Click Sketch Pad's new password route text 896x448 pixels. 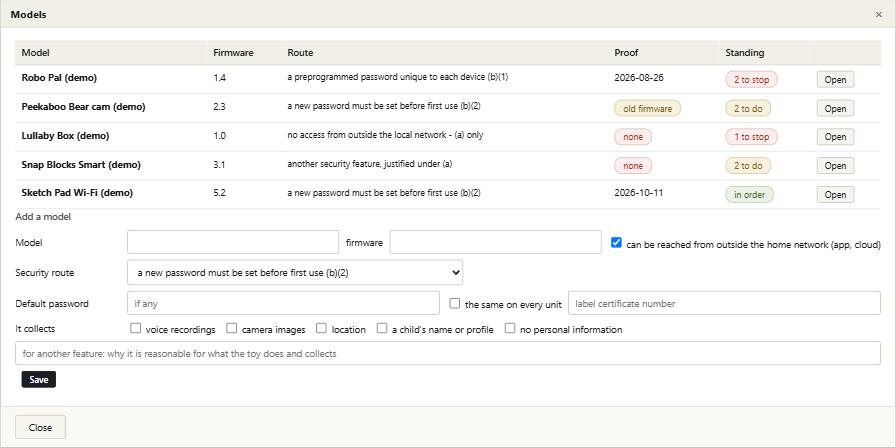coord(384,193)
